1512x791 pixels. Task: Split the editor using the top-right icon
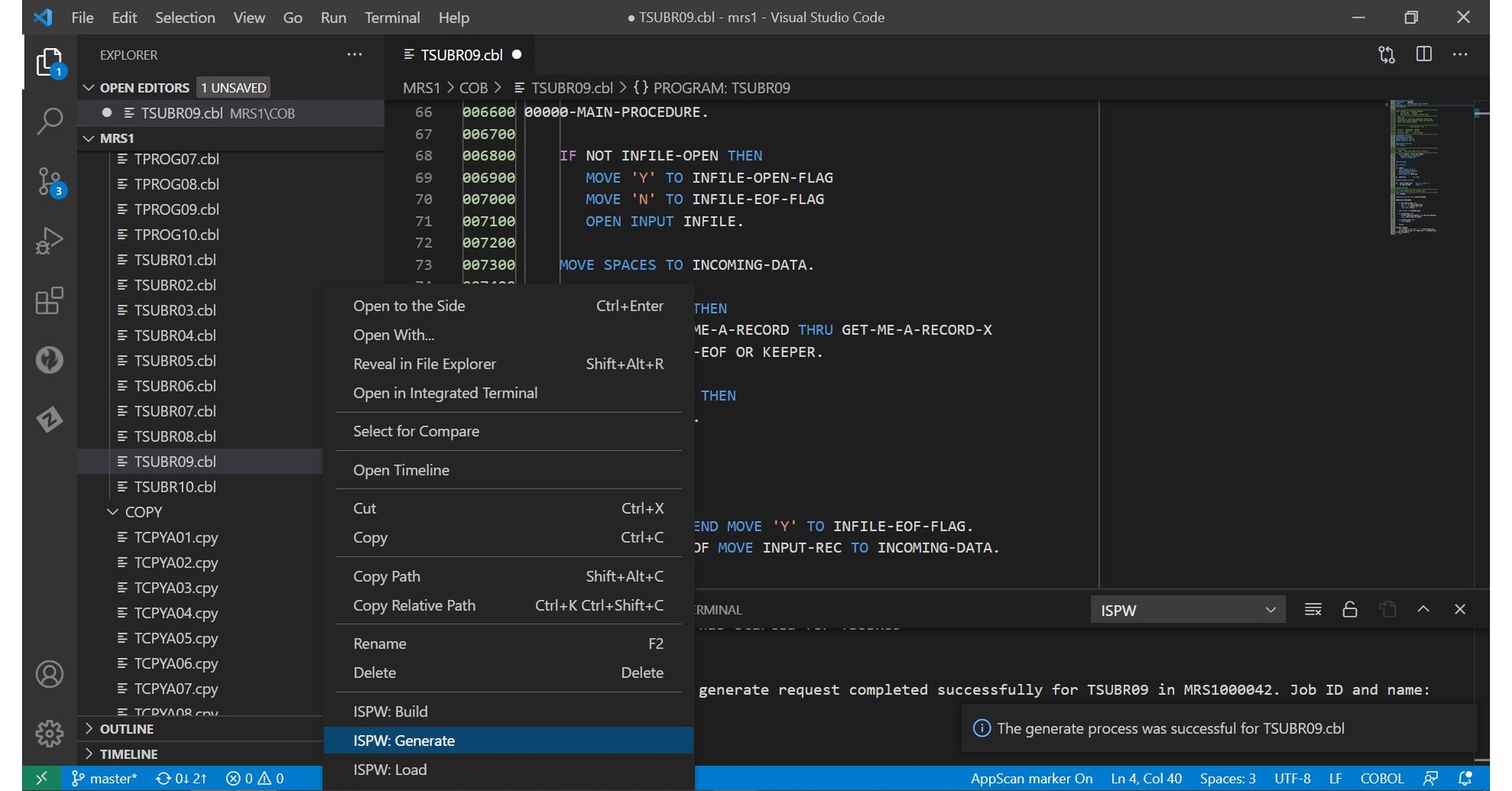coord(1425,54)
